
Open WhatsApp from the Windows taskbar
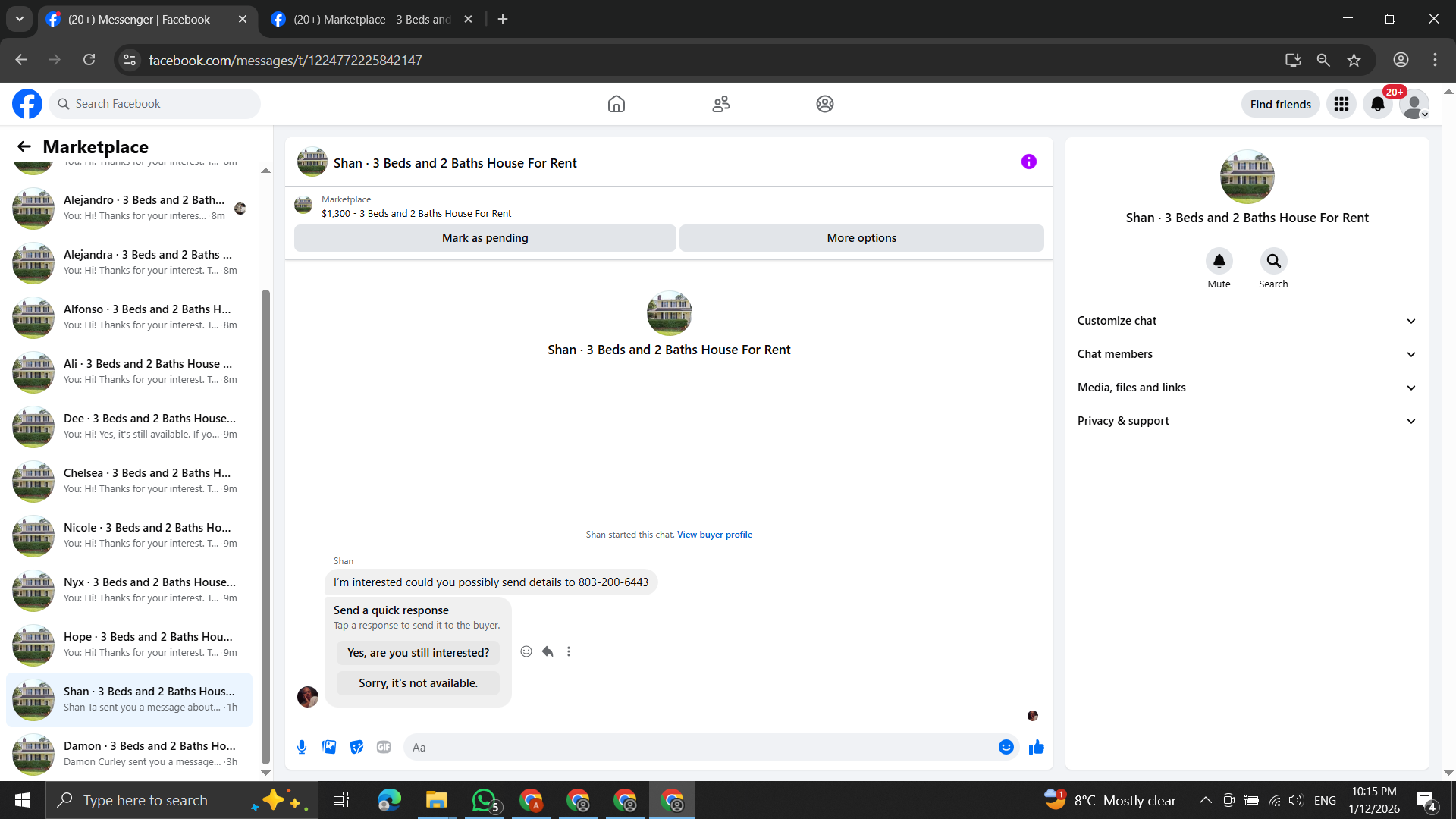pos(484,800)
